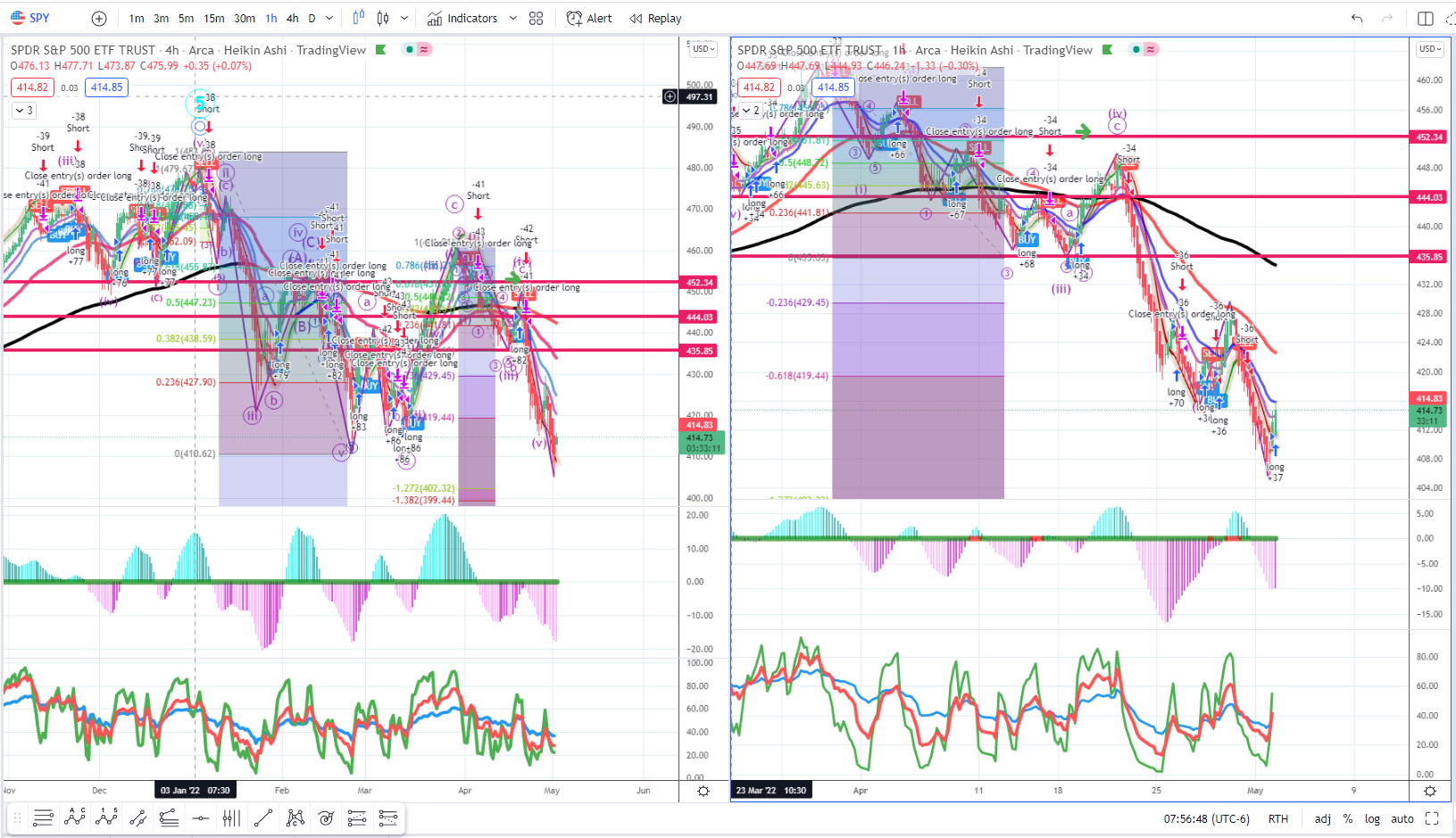This screenshot has width=1456, height=838.
Task: Open right chart USD currency dropdown
Action: coord(1431,49)
